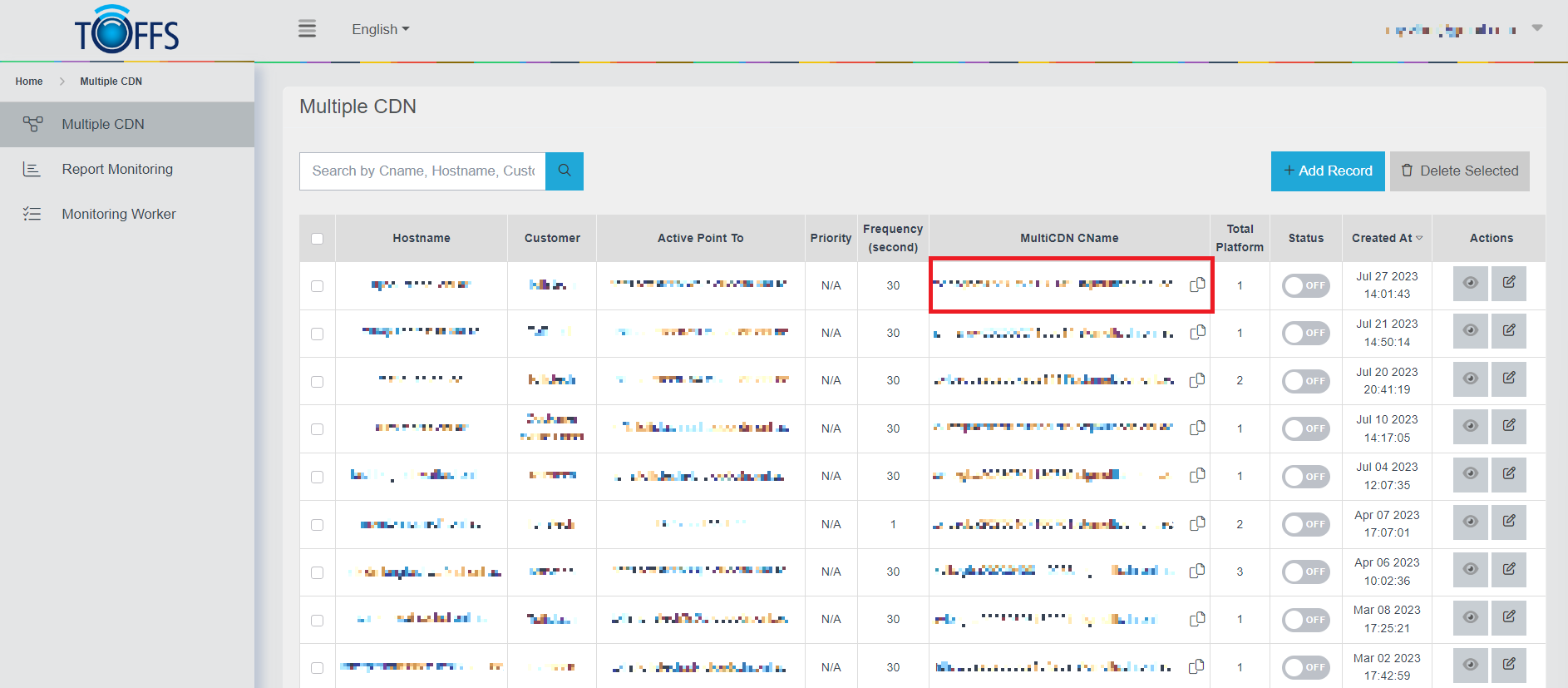Click the hamburger menu icon

[x=307, y=29]
